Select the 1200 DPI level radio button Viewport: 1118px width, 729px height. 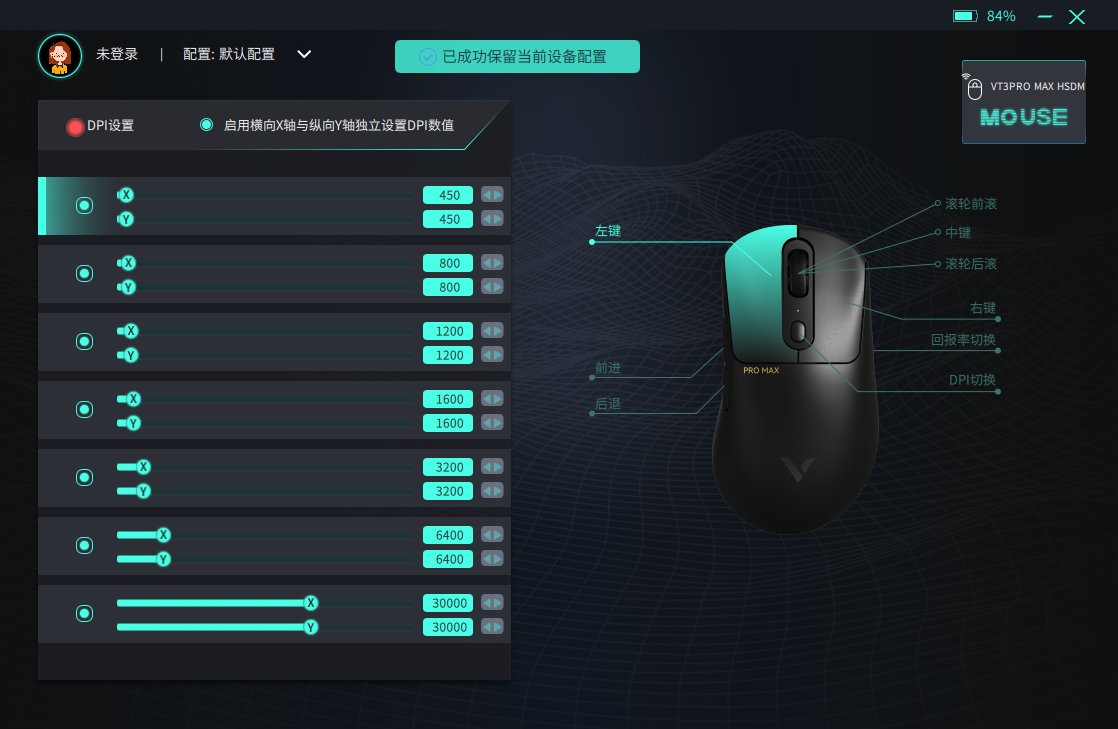84,342
